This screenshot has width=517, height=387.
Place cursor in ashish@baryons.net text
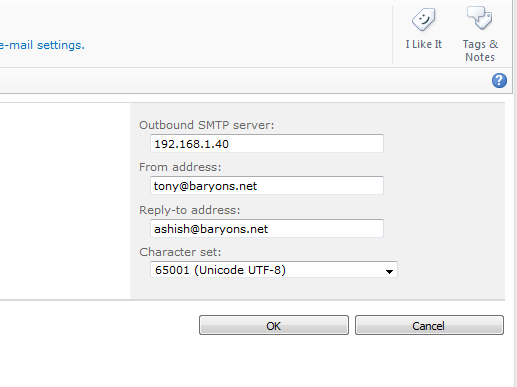coord(211,229)
